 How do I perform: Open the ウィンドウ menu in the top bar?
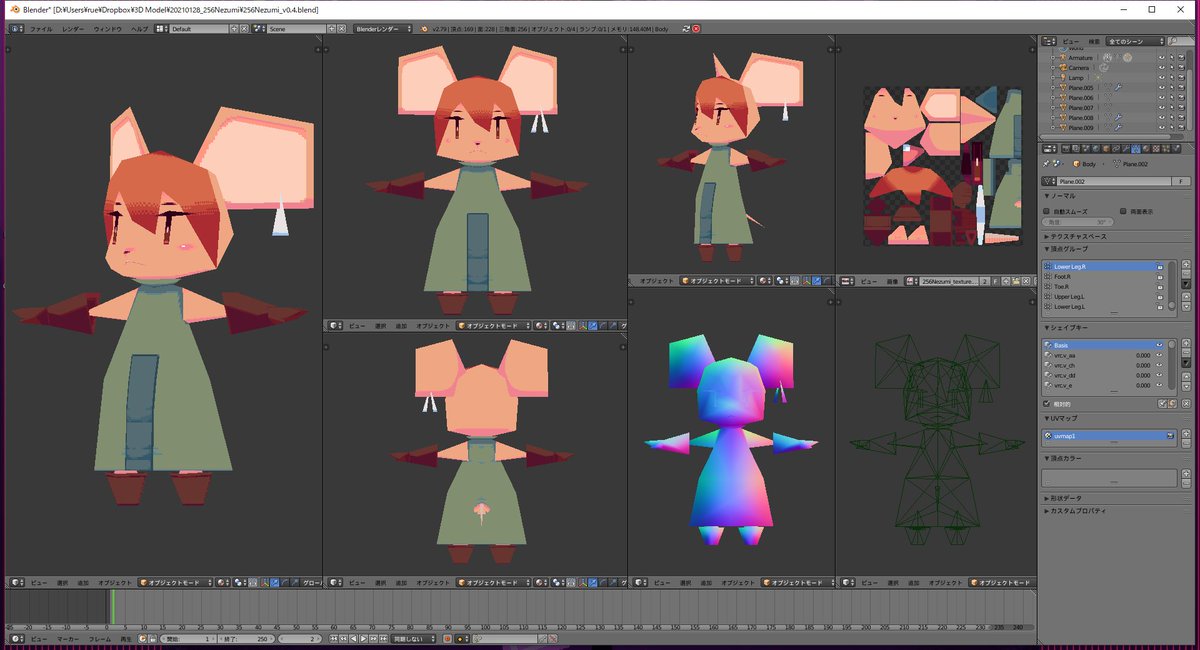point(108,29)
